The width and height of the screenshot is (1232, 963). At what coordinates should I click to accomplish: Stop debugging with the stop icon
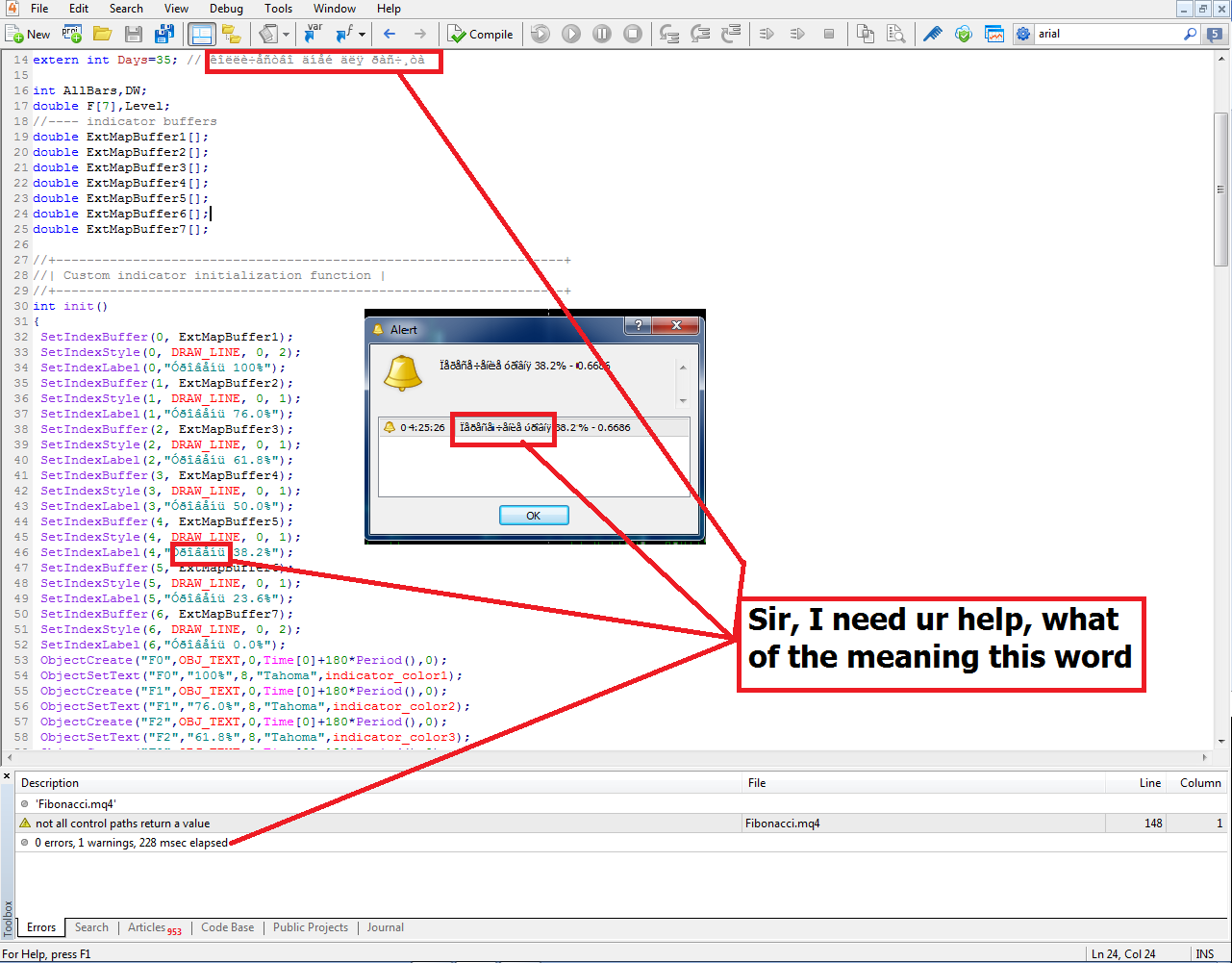633,34
